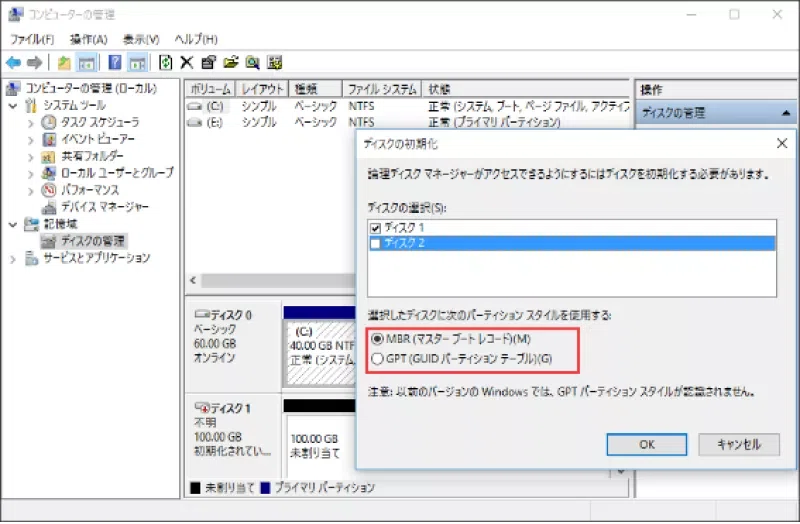Collapse the ディスクの管理 action pane arrow
Image resolution: width=800 pixels, height=524 pixels.
(x=786, y=113)
